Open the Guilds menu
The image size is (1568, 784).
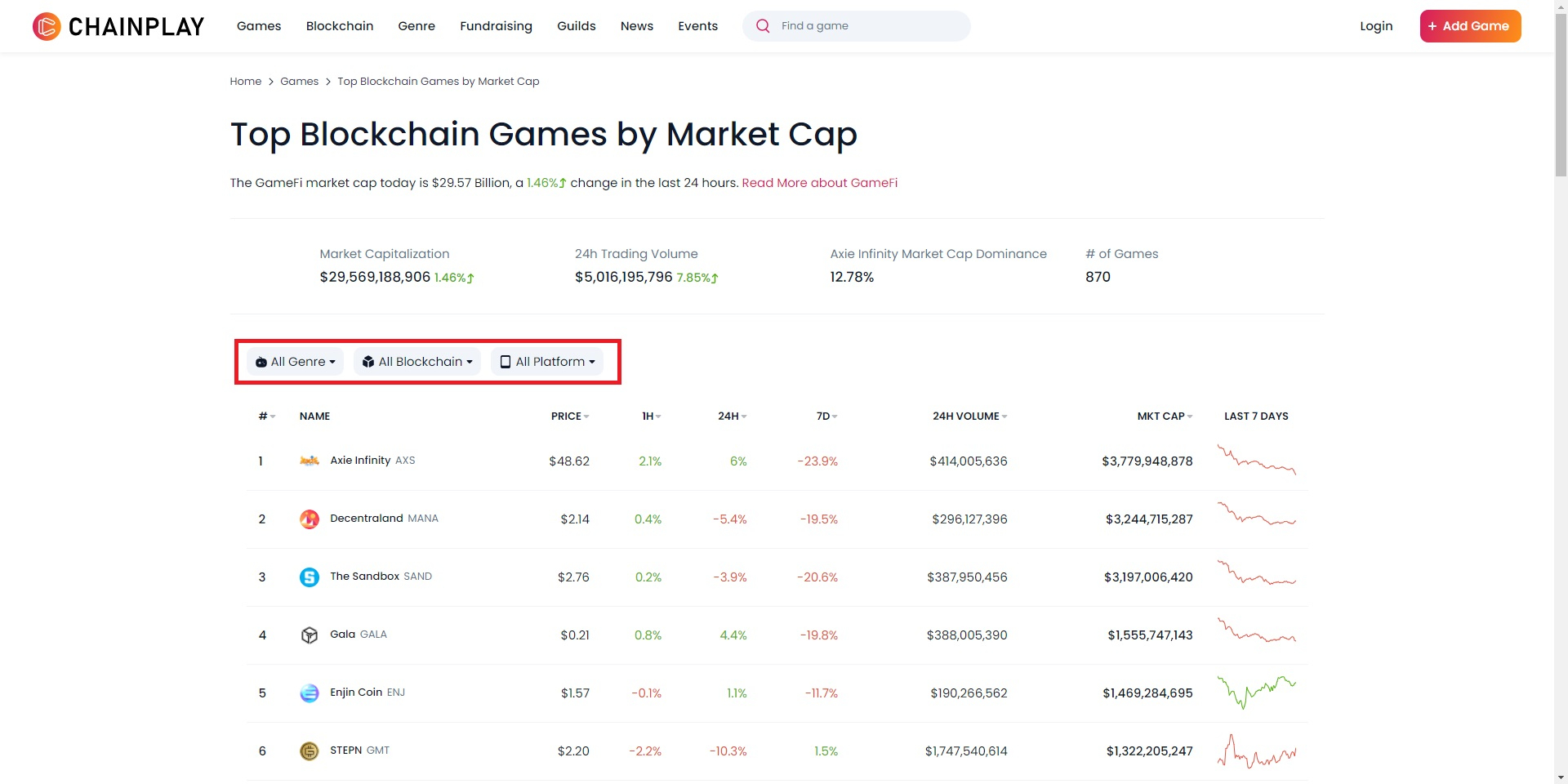[577, 26]
